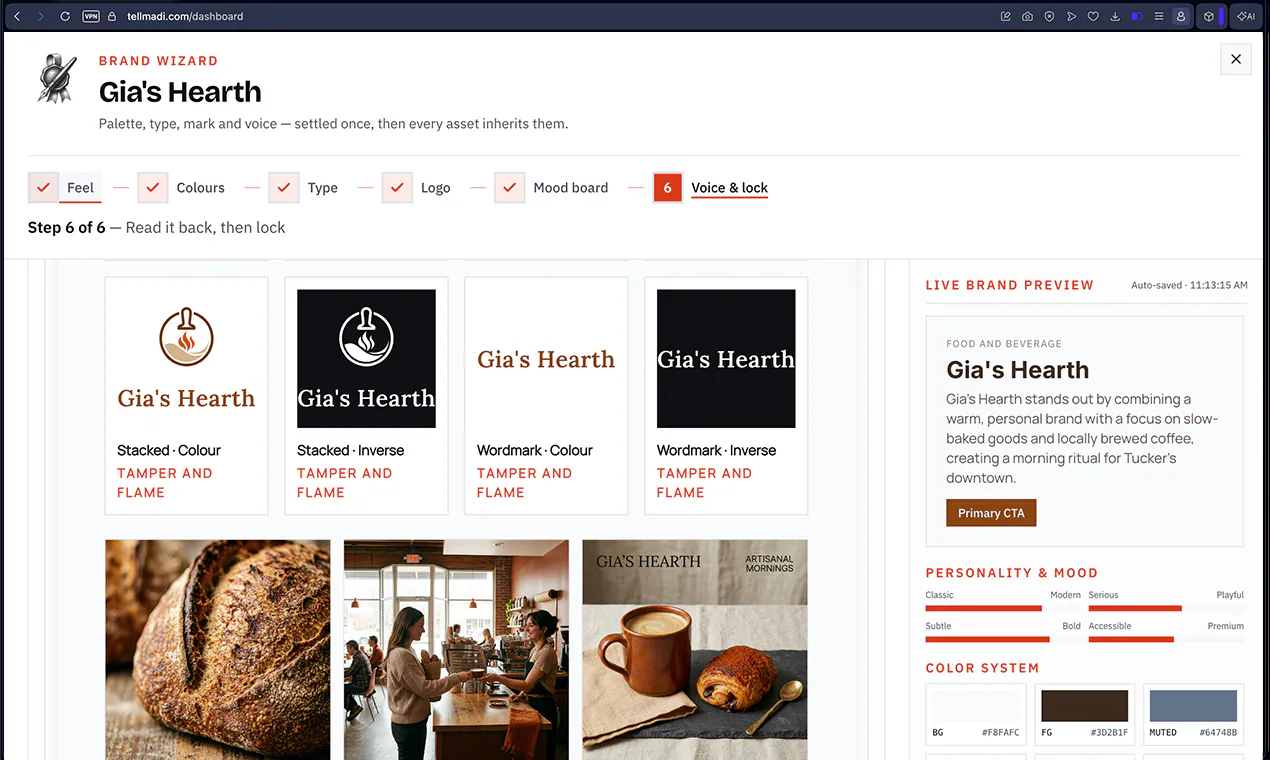Open the Artisanal Mornings coffee image
Viewport: 1270px width, 760px height.
[695, 650]
